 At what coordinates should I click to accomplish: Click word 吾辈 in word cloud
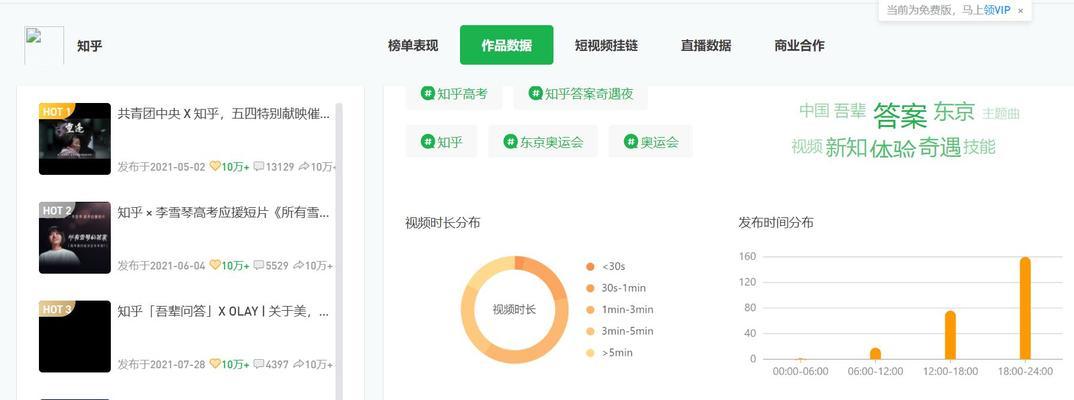click(849, 110)
